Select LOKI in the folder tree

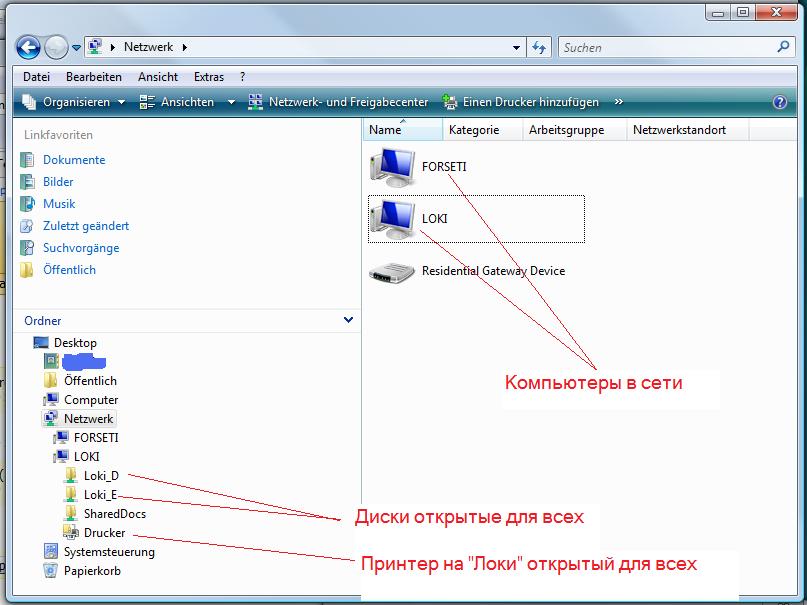[87, 457]
